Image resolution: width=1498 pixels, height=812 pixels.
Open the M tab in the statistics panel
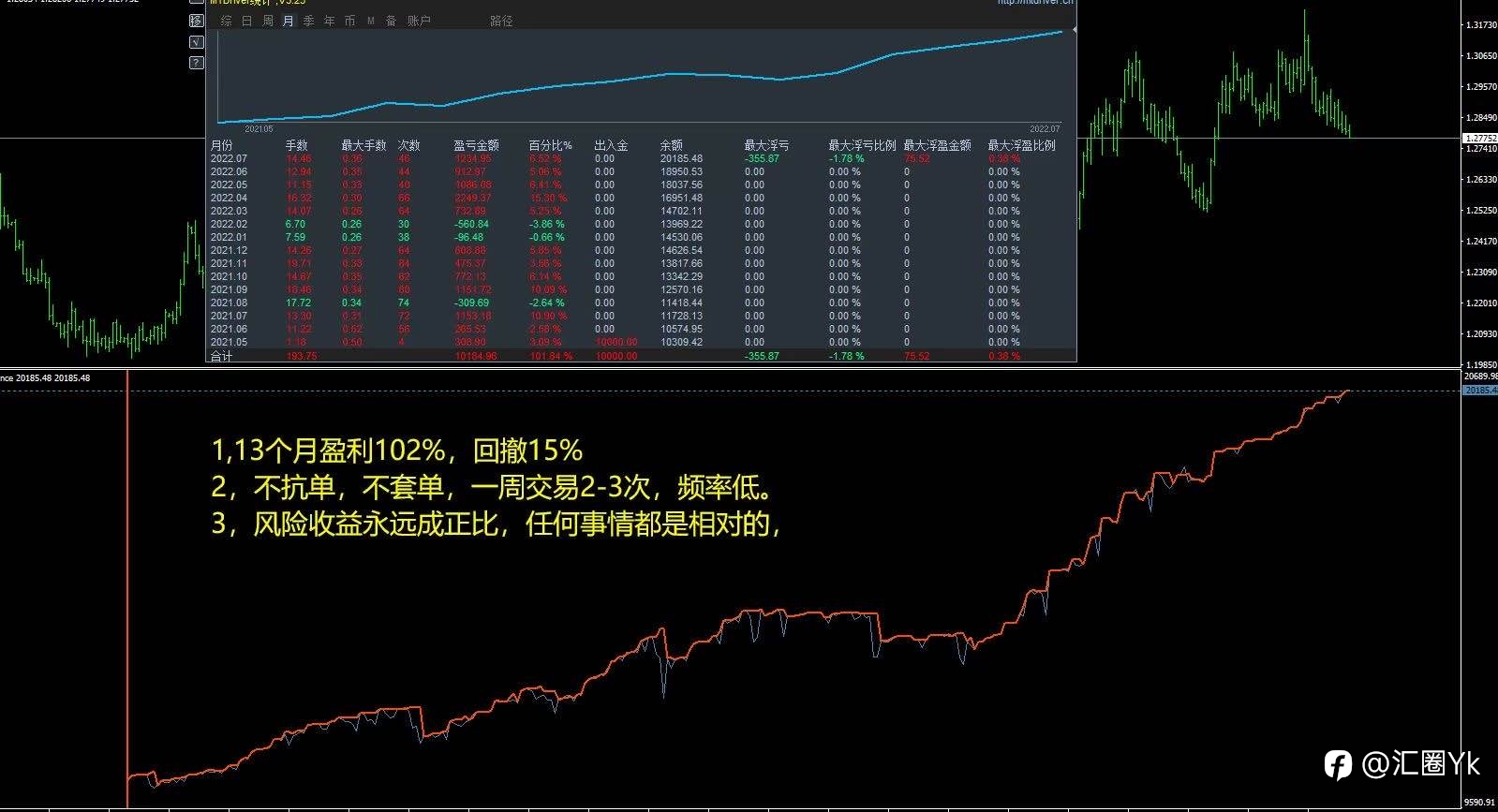[x=370, y=21]
